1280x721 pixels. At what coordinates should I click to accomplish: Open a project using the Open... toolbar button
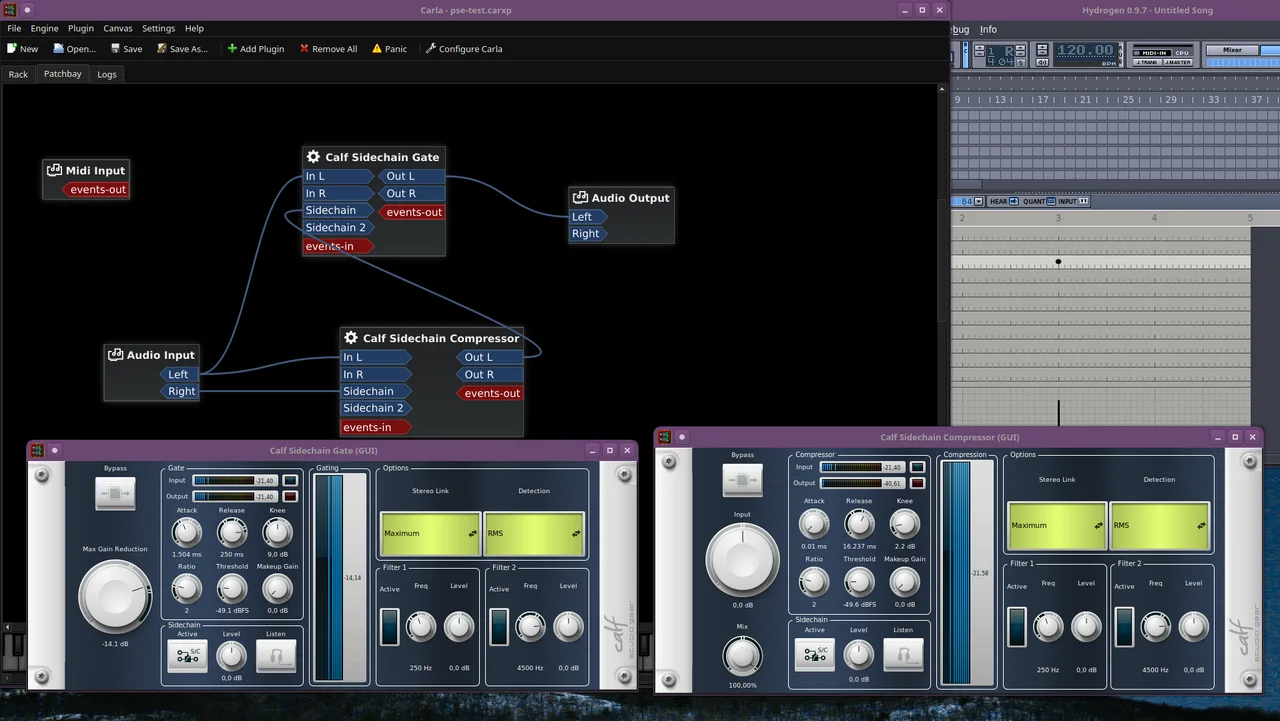coord(74,48)
